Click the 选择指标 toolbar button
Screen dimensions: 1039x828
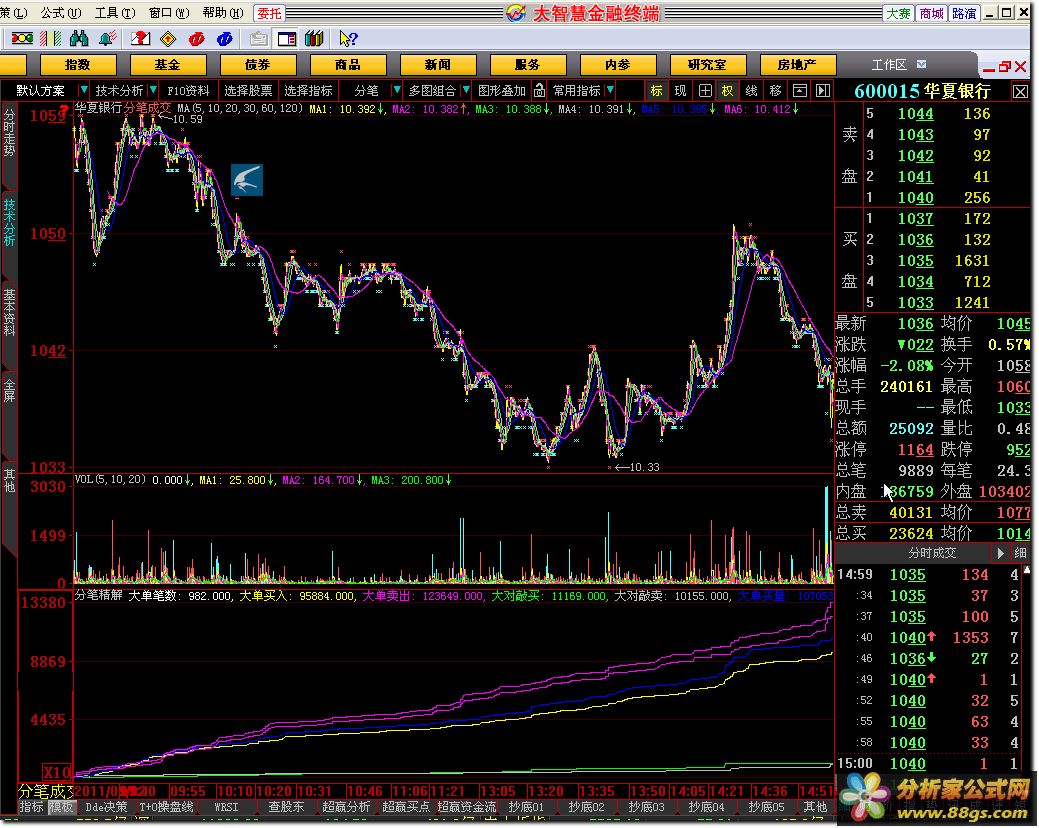coord(308,91)
